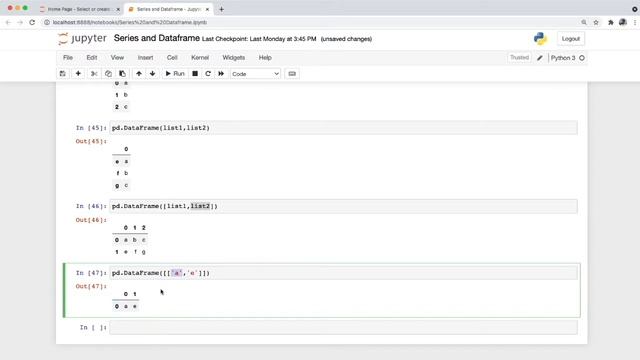The height and width of the screenshot is (360, 640).
Task: Click Last Checkpoint text
Action: (259, 39)
